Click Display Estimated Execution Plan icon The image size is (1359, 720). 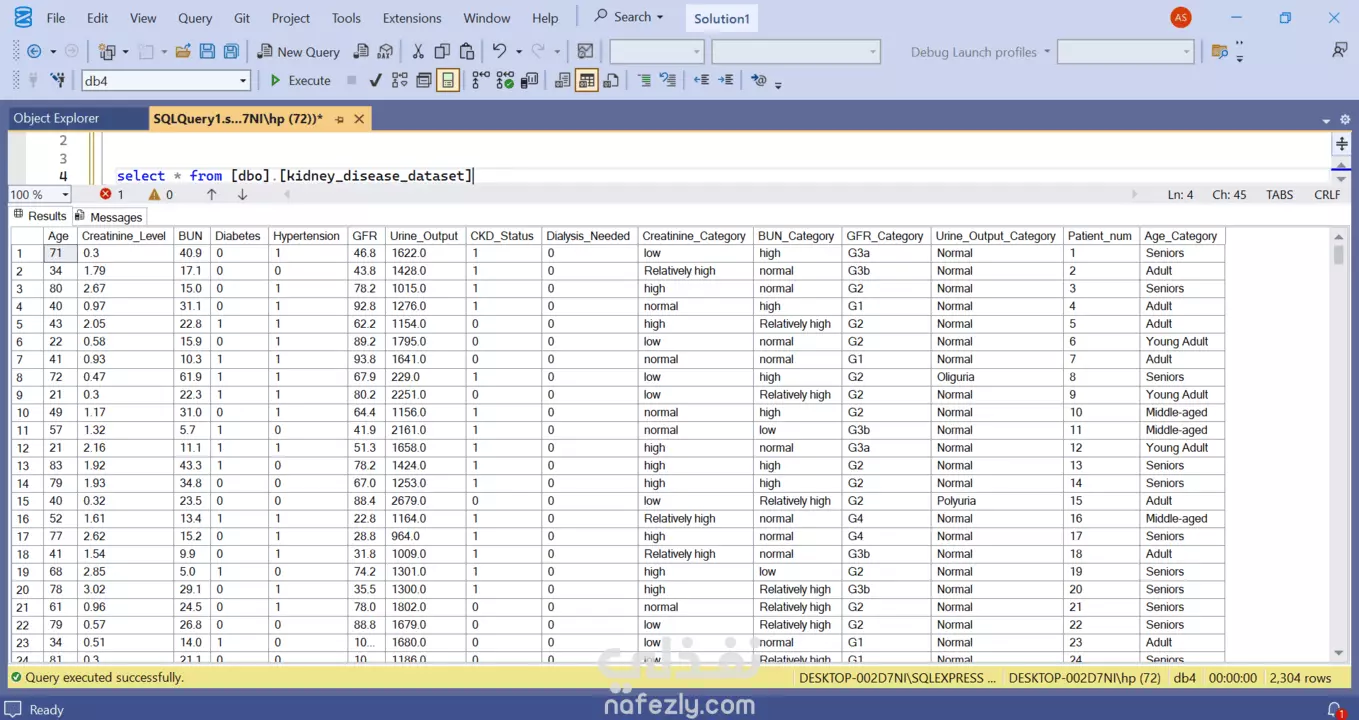coord(400,81)
